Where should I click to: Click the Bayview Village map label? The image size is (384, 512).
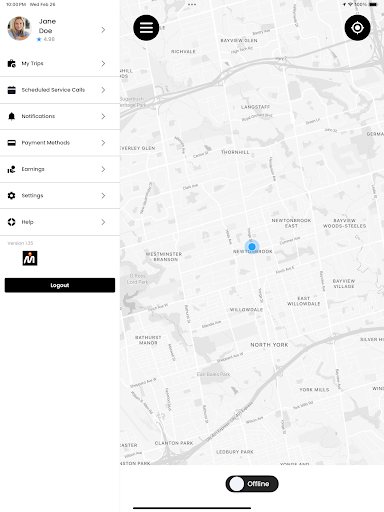coord(344,284)
